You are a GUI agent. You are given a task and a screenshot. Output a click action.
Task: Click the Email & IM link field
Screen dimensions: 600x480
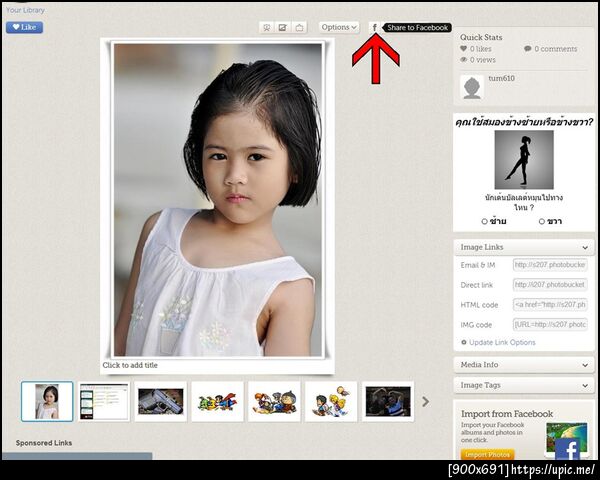pyautogui.click(x=550, y=264)
